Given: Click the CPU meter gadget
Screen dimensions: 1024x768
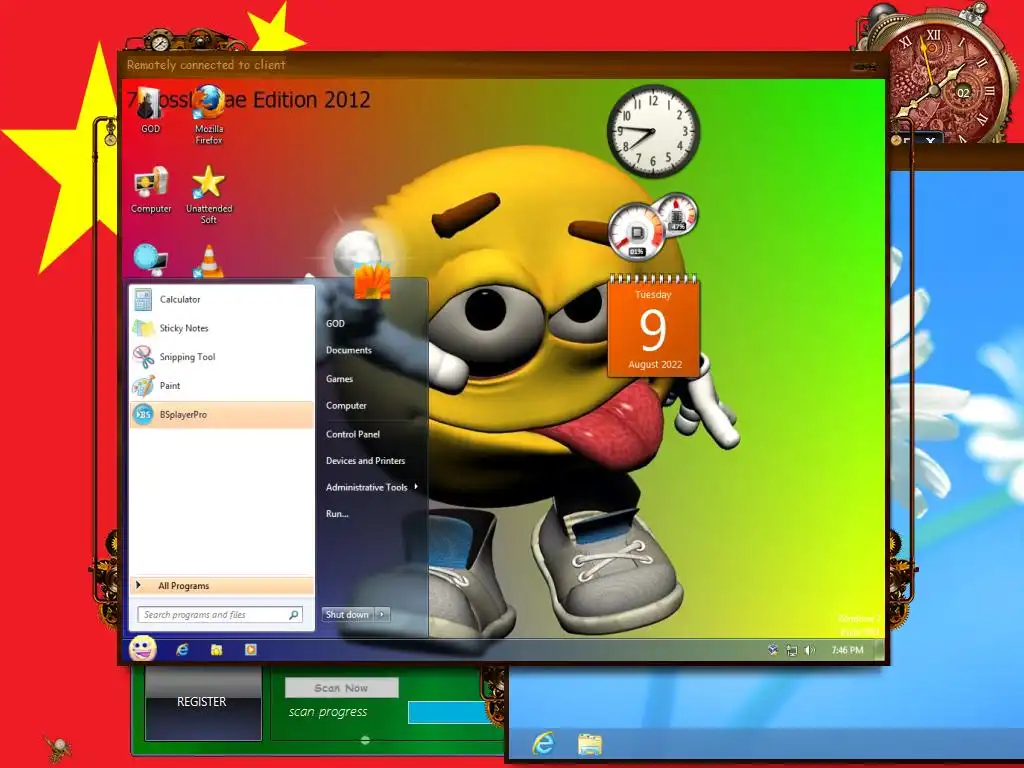Looking at the screenshot, I should tap(637, 233).
